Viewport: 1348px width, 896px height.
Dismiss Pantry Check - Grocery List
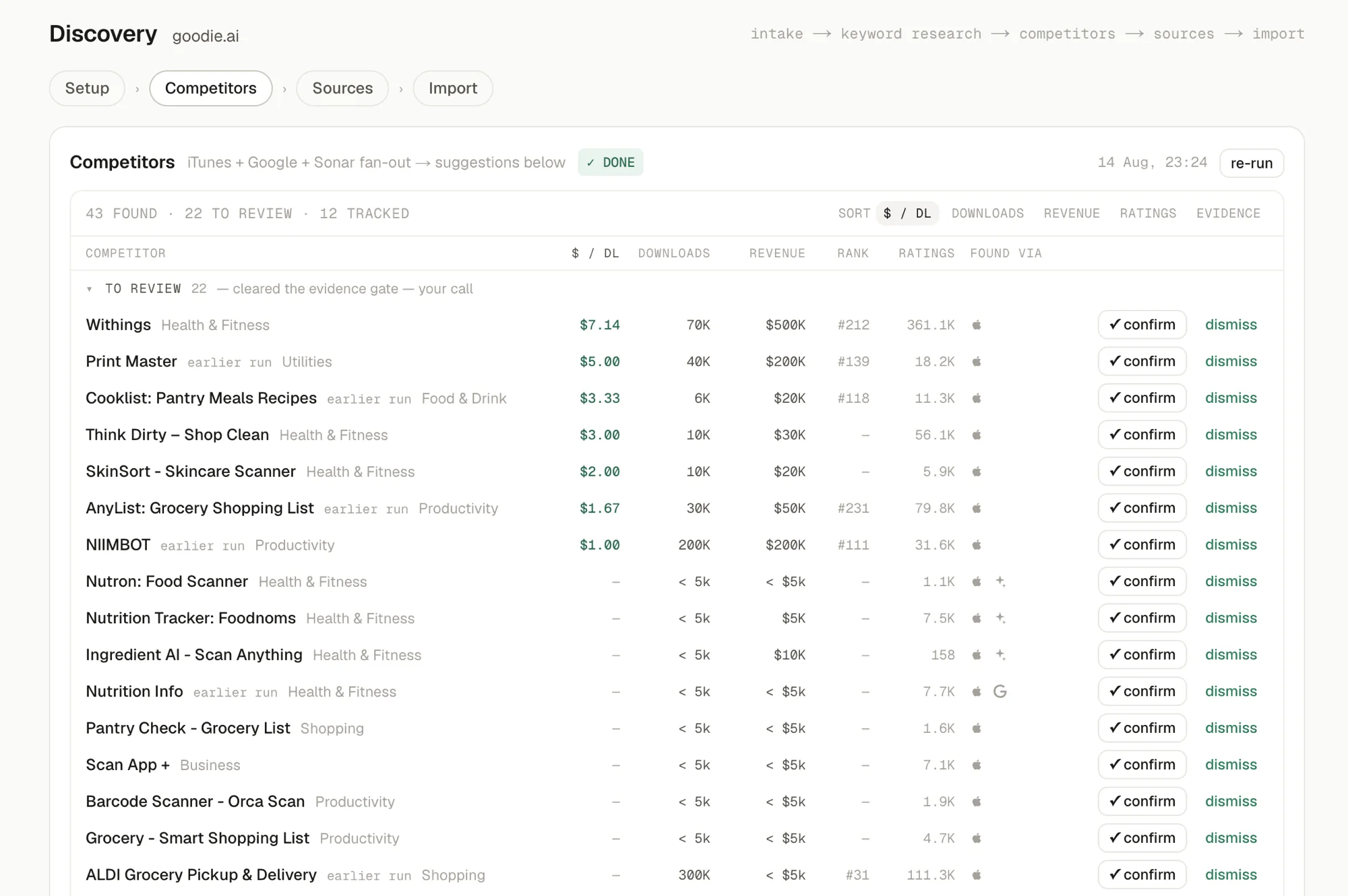1231,728
